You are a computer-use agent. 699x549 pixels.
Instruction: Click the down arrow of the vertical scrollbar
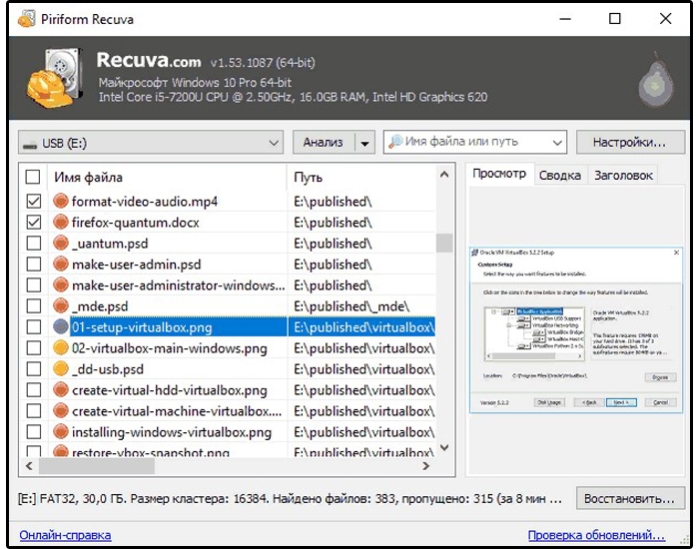(x=444, y=447)
